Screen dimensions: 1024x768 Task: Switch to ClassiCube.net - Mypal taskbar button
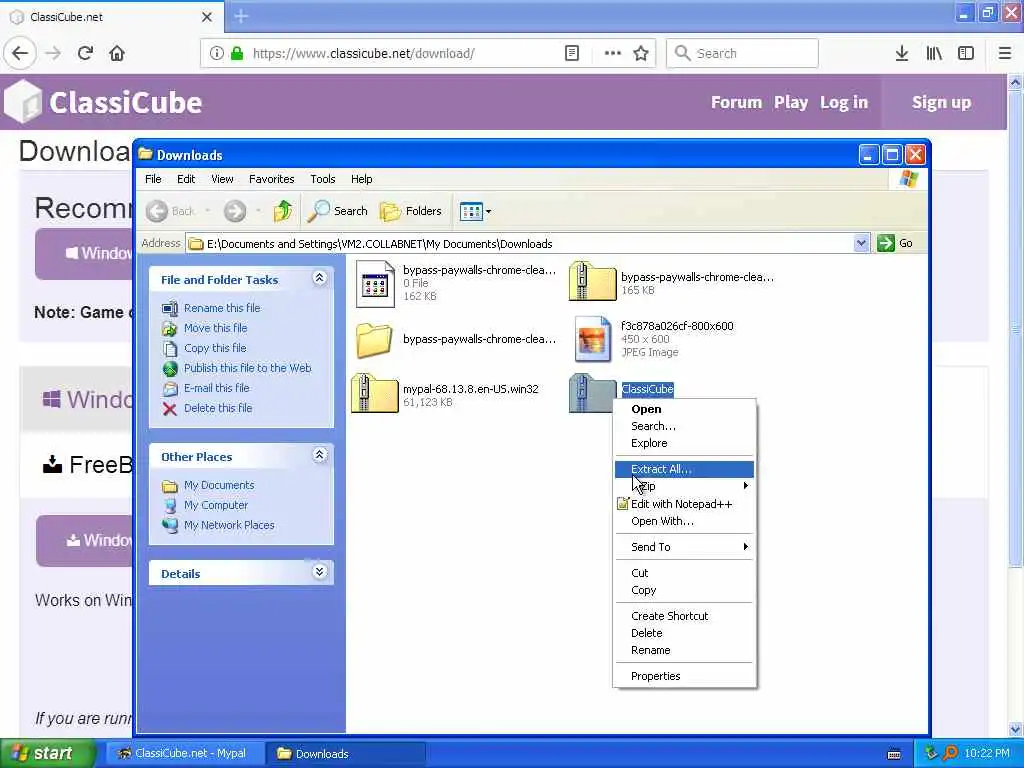(184, 753)
